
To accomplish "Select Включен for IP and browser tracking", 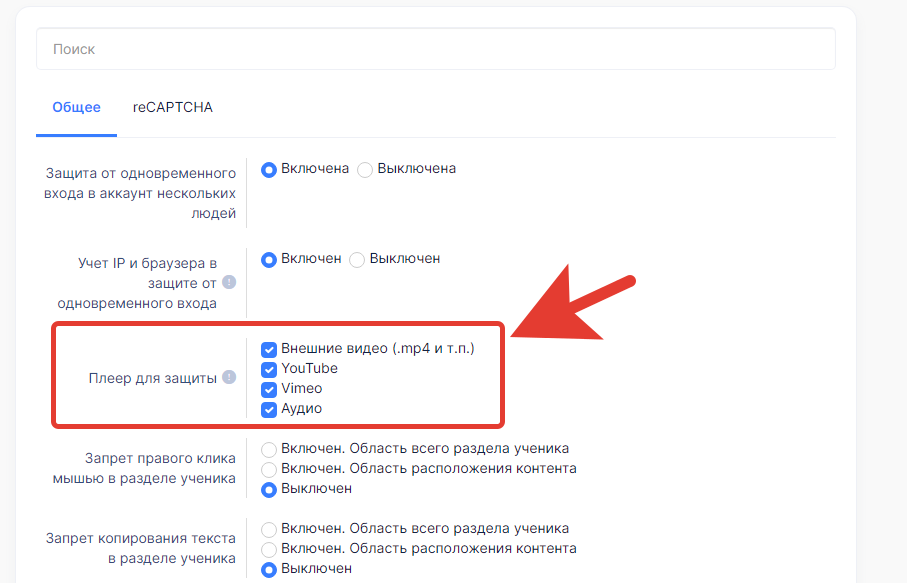I will pyautogui.click(x=268, y=260).
